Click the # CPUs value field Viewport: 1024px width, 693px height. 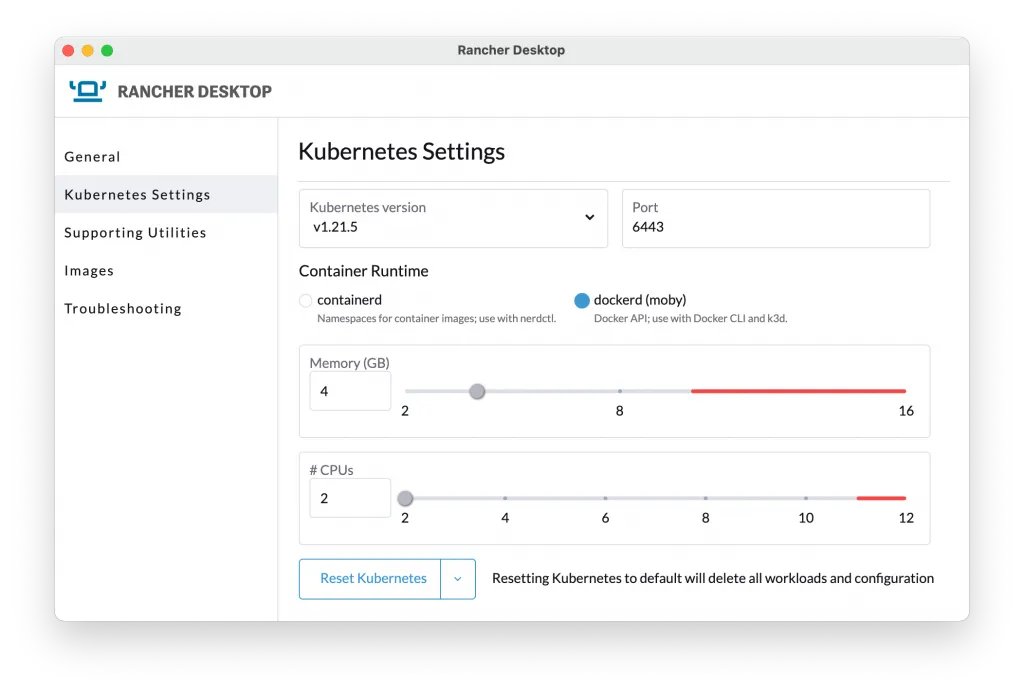[x=350, y=498]
